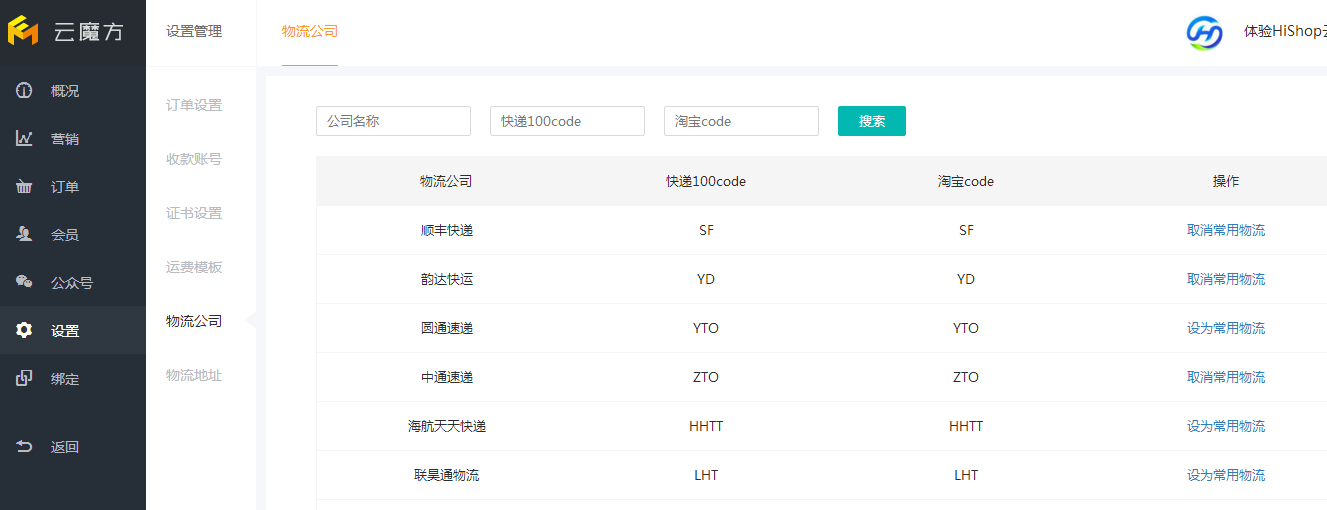Click the 订单 basket icon
The image size is (1327, 510).
point(24,187)
